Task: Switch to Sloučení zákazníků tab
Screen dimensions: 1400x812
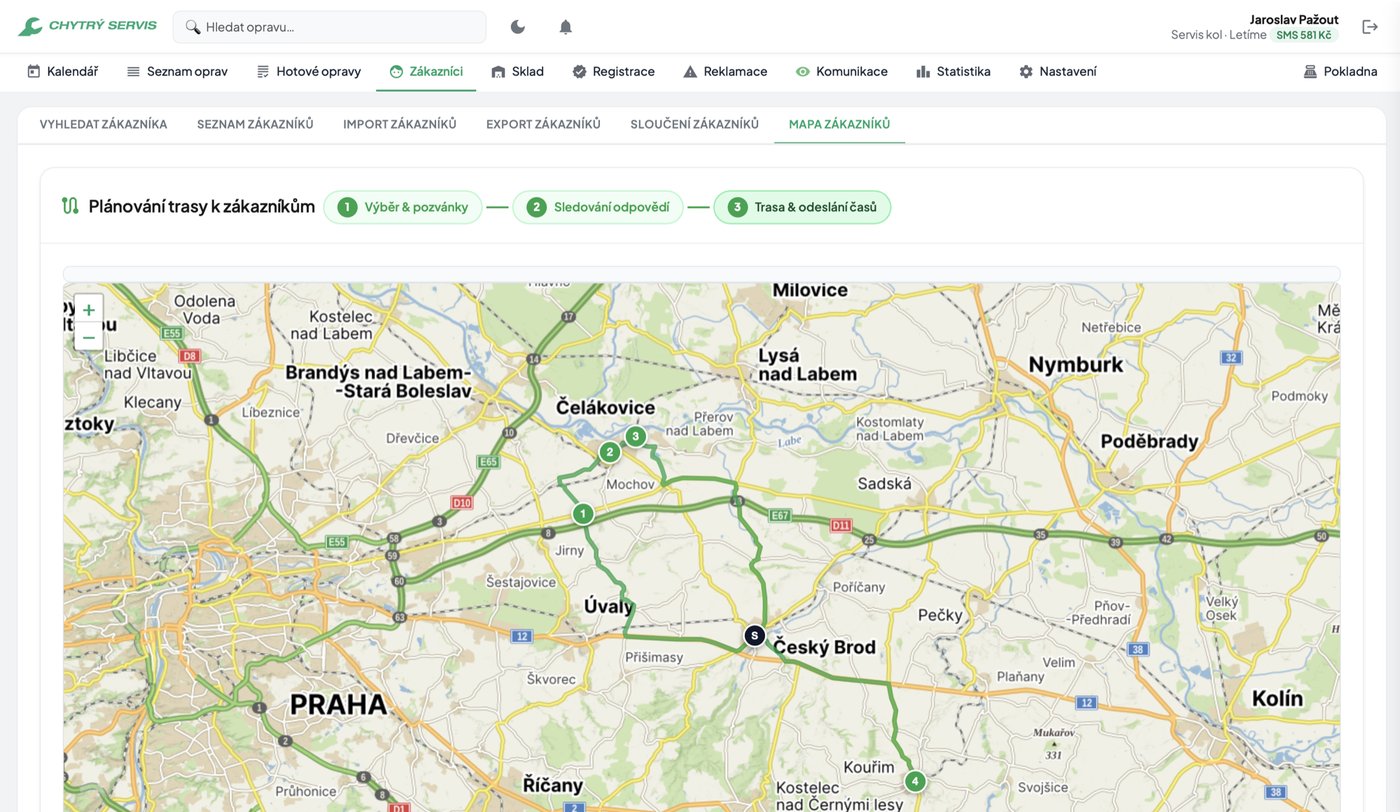Action: point(694,124)
